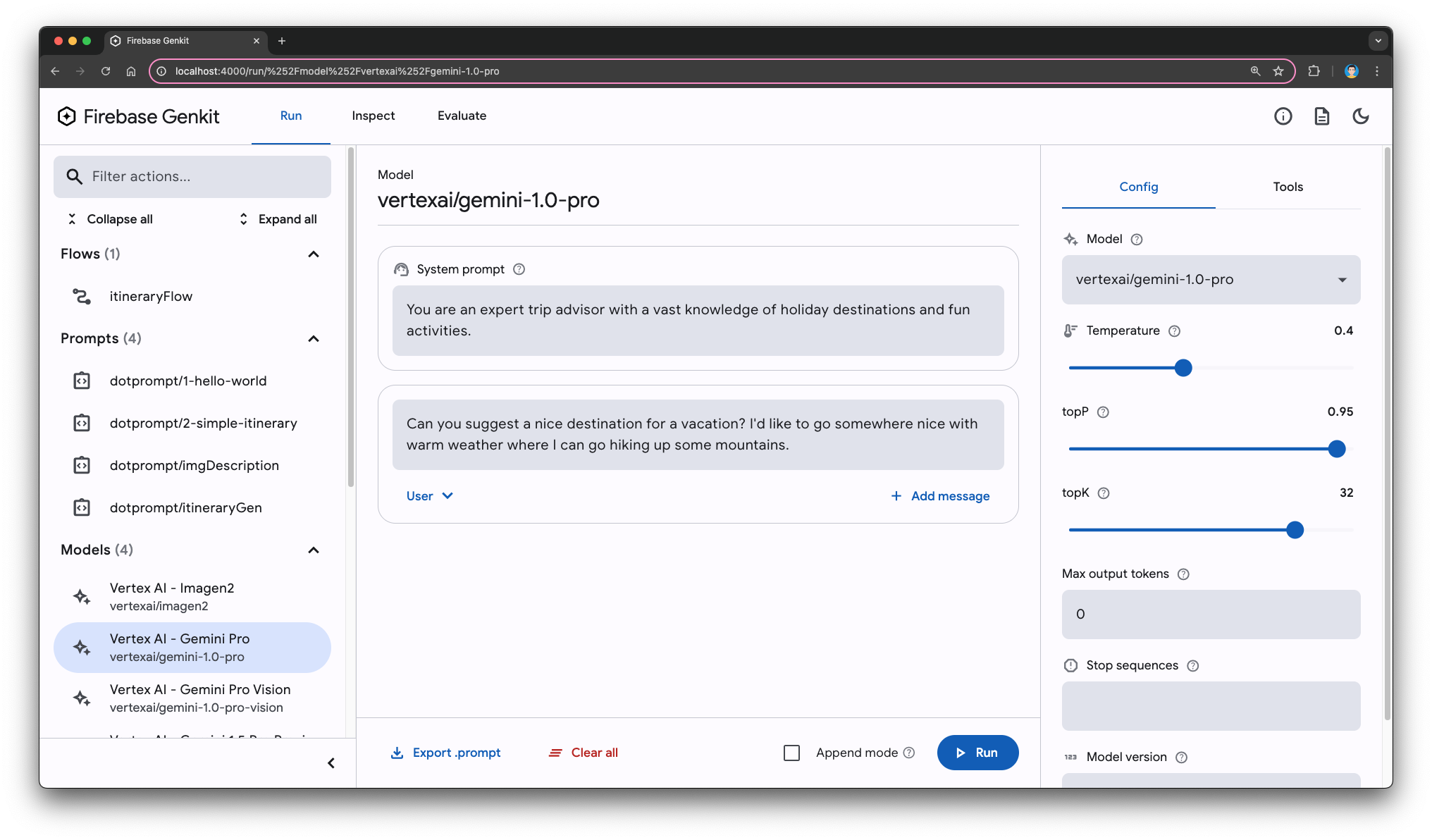Click the system prompt help icon
Viewport: 1432px width, 840px height.
(520, 269)
